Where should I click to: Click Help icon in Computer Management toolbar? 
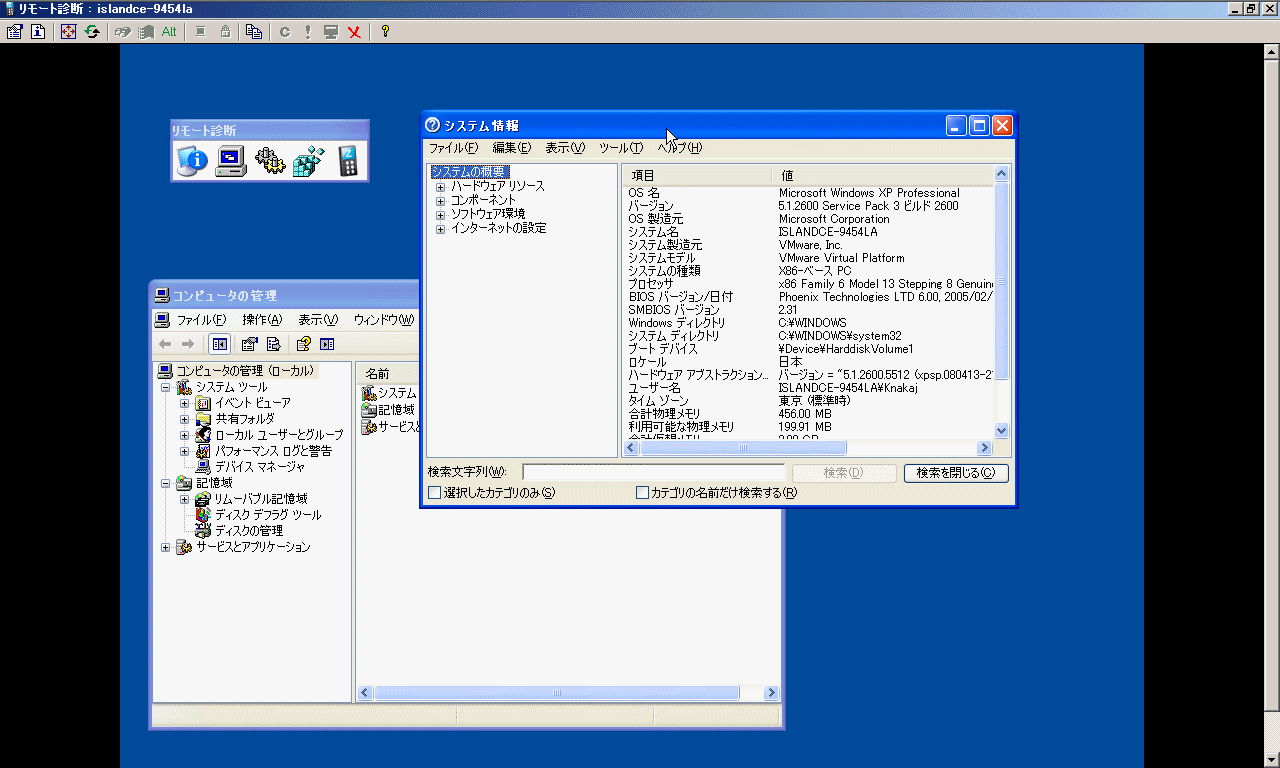click(x=304, y=344)
